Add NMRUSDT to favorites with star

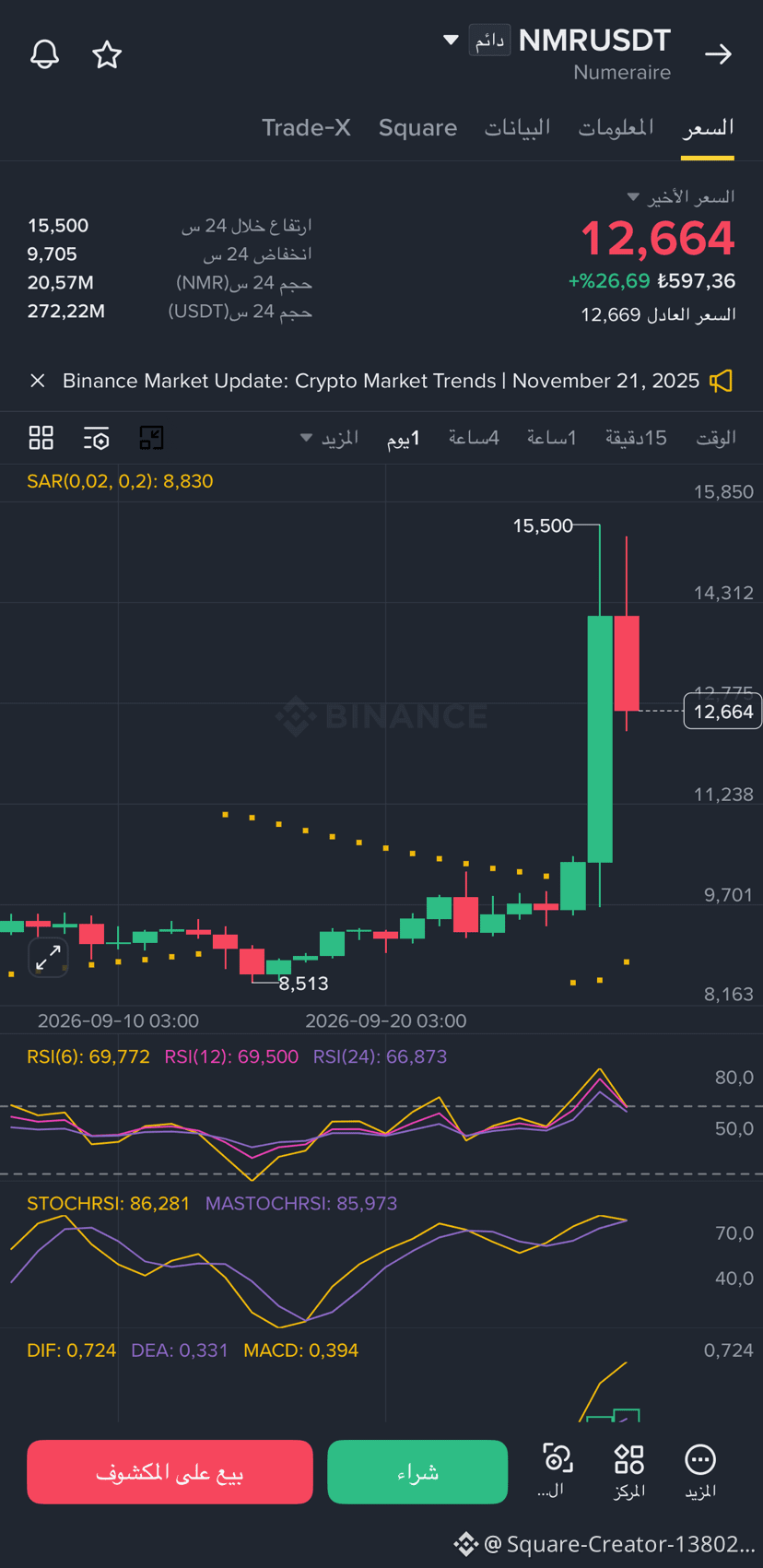click(107, 54)
